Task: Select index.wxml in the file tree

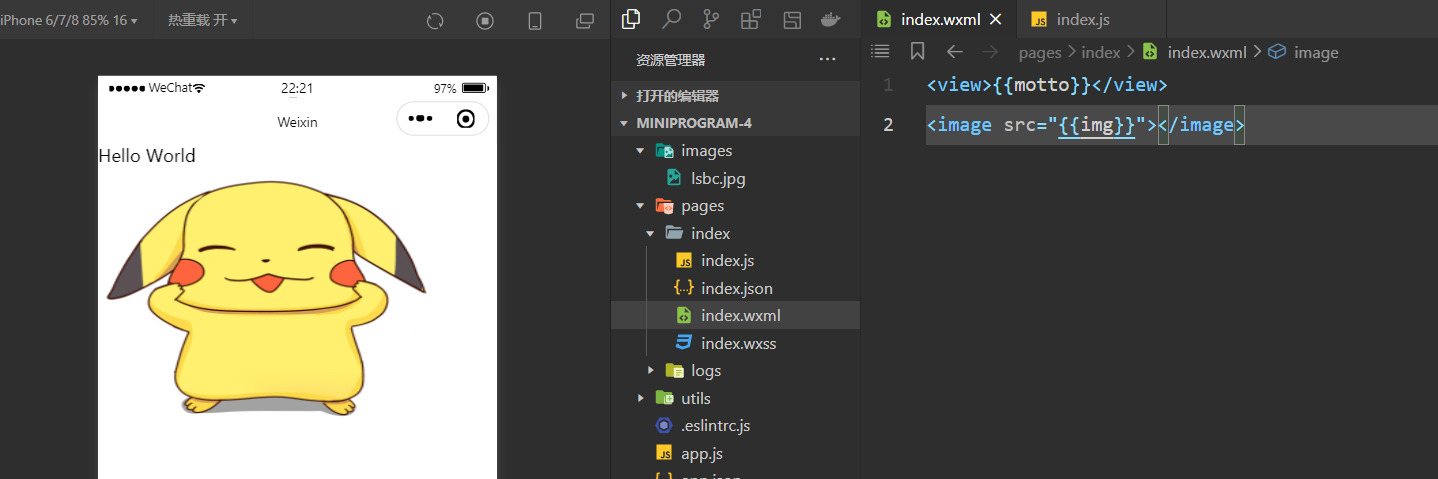Action: [x=735, y=316]
